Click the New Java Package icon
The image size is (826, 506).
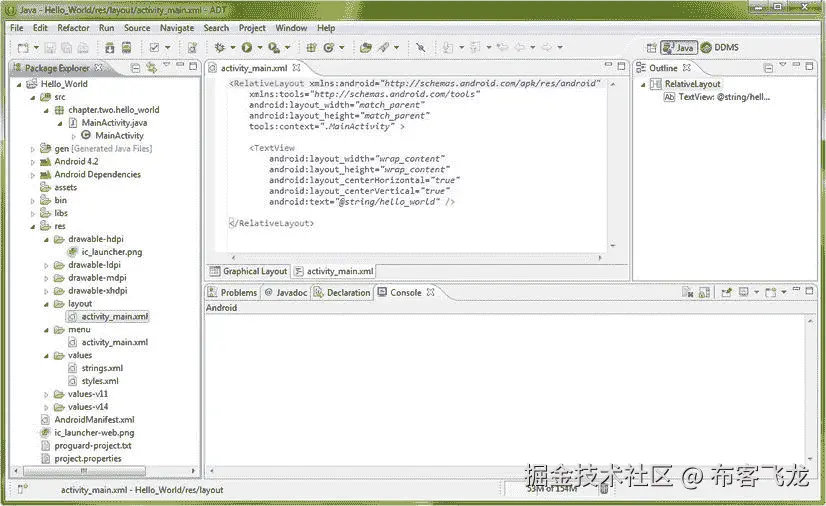click(x=311, y=48)
